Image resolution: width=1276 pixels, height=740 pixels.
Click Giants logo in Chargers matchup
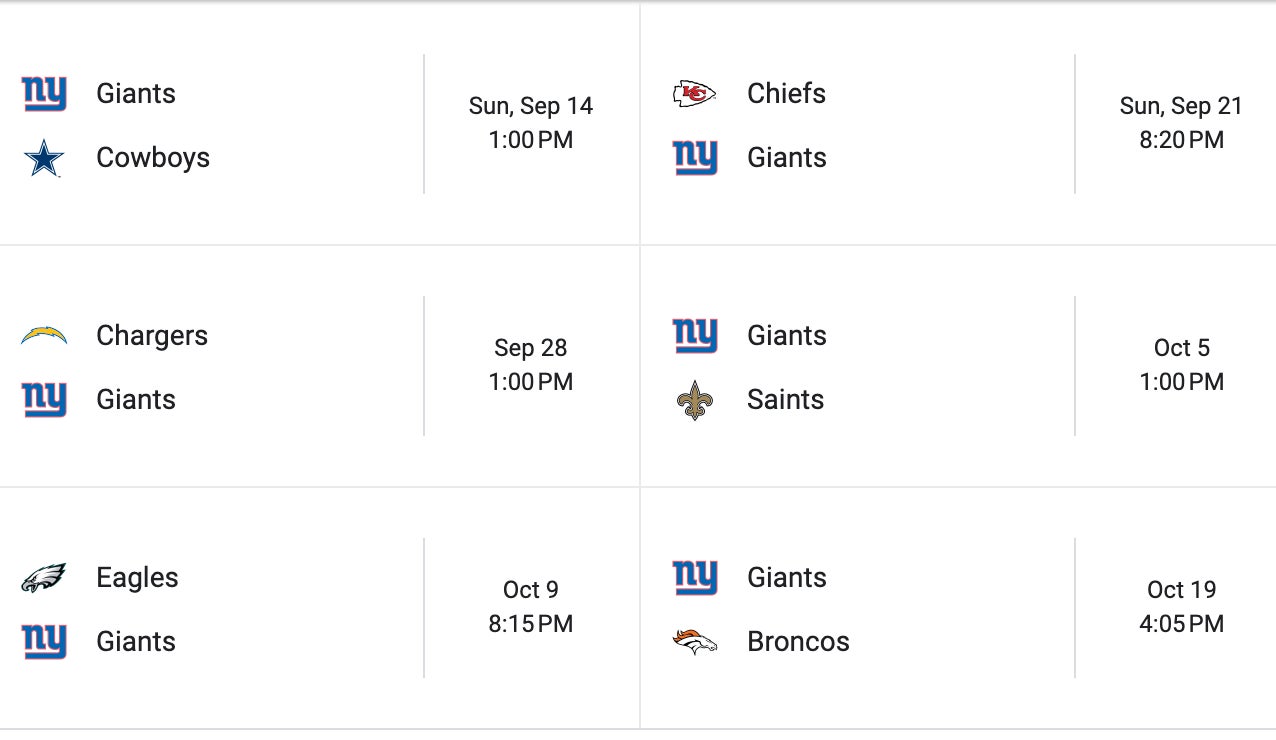(x=44, y=400)
